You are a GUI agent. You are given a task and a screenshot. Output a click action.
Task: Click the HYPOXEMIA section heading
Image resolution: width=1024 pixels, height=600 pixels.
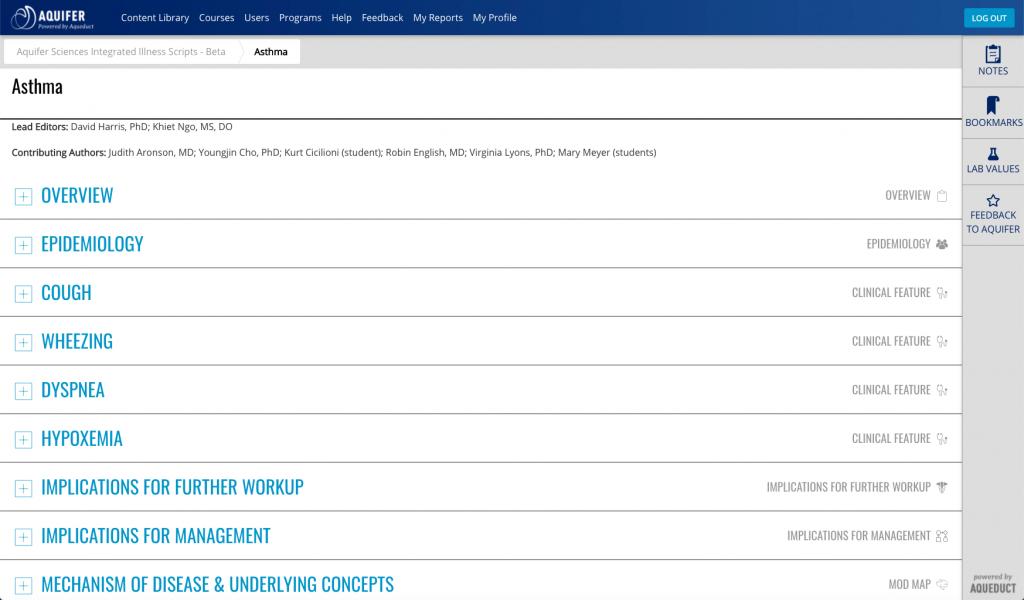pos(82,439)
